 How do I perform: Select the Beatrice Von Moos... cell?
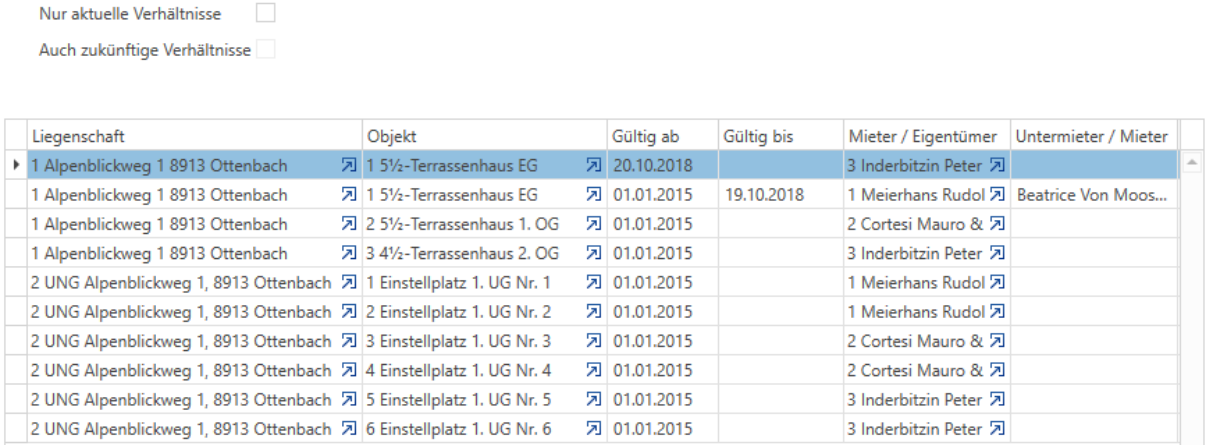click(x=1093, y=195)
